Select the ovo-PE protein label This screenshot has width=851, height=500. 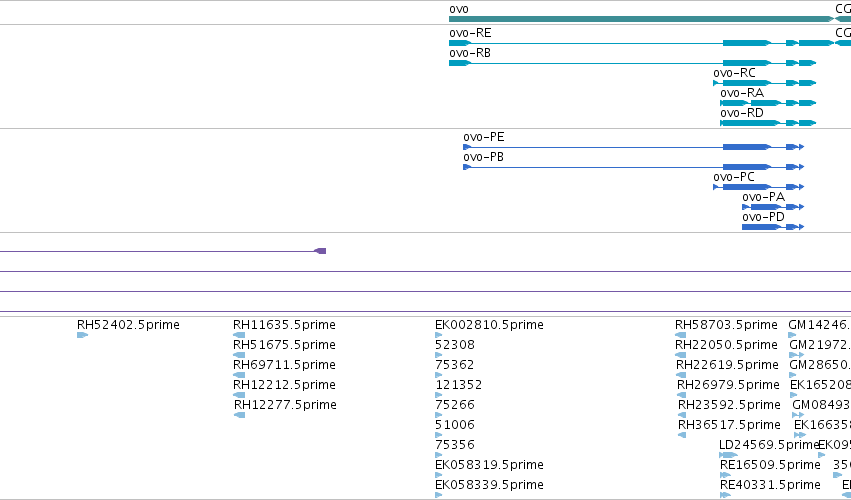[x=484, y=137]
